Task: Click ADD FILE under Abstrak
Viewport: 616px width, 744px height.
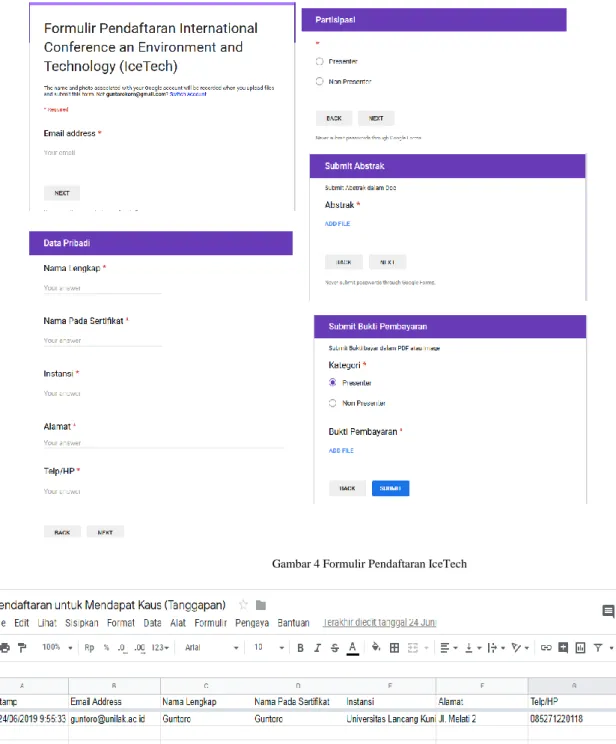Action: click(337, 223)
